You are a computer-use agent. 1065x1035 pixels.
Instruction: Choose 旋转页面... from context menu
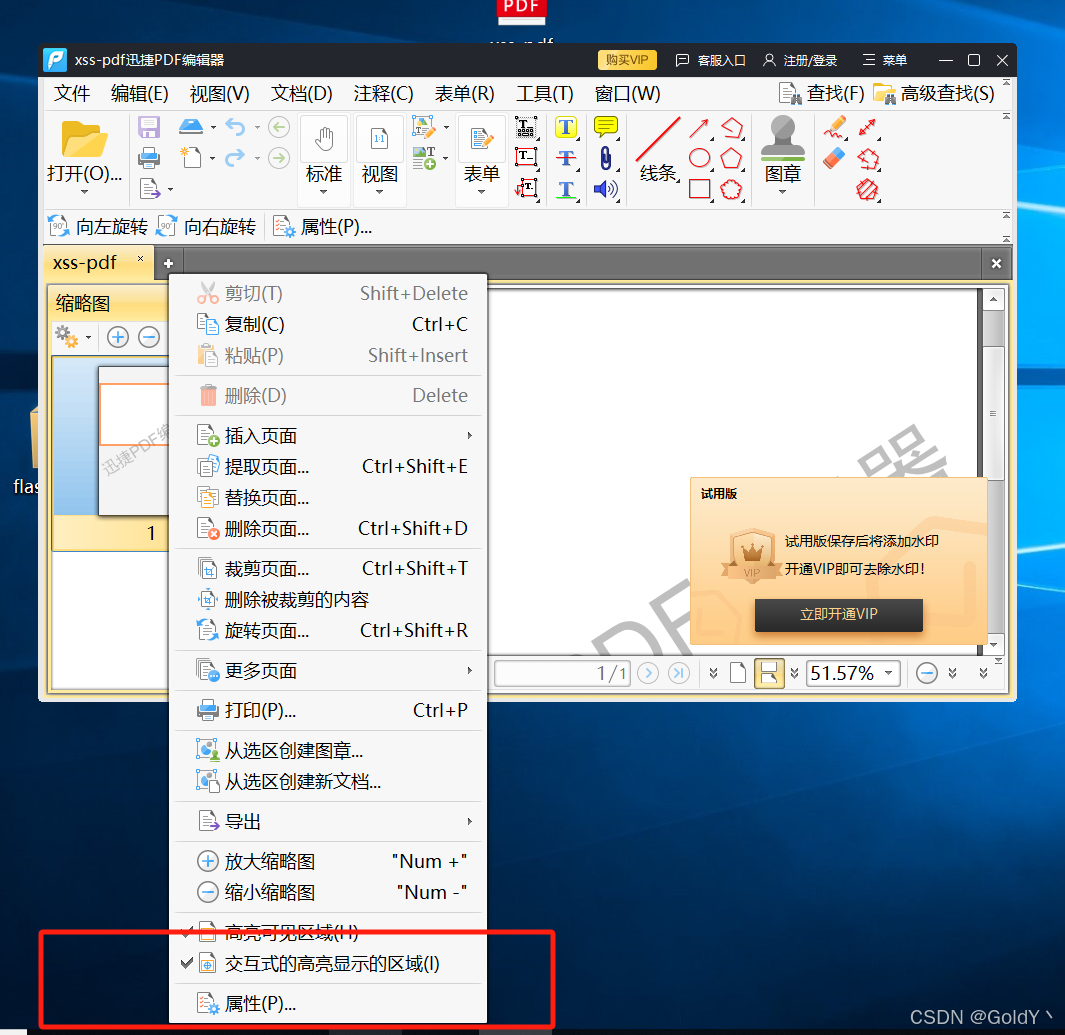(328, 631)
